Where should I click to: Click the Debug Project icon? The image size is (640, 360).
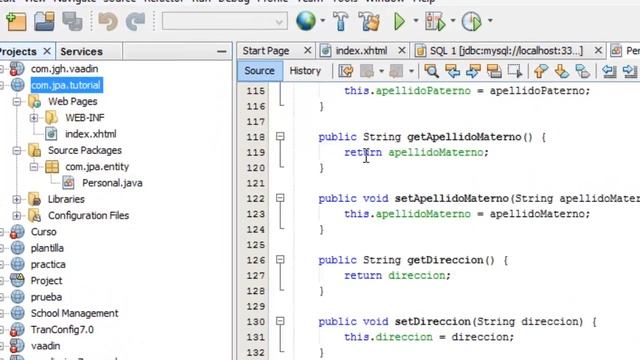click(x=435, y=21)
